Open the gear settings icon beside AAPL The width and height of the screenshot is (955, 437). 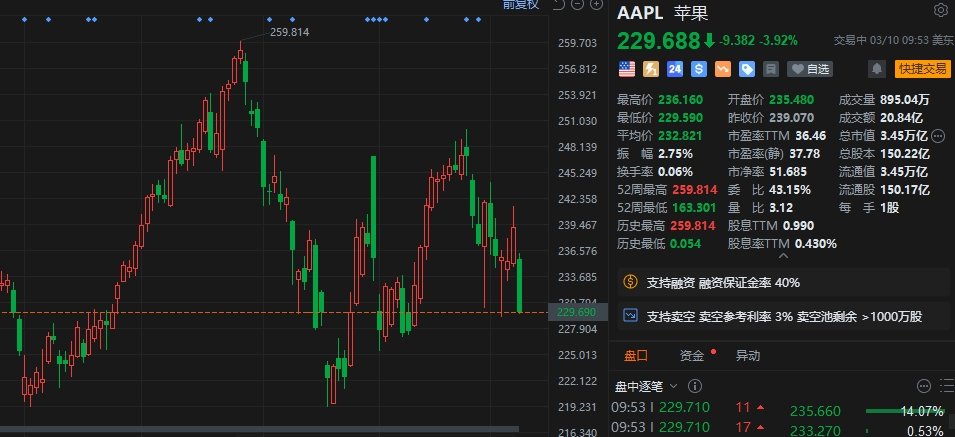[940, 11]
